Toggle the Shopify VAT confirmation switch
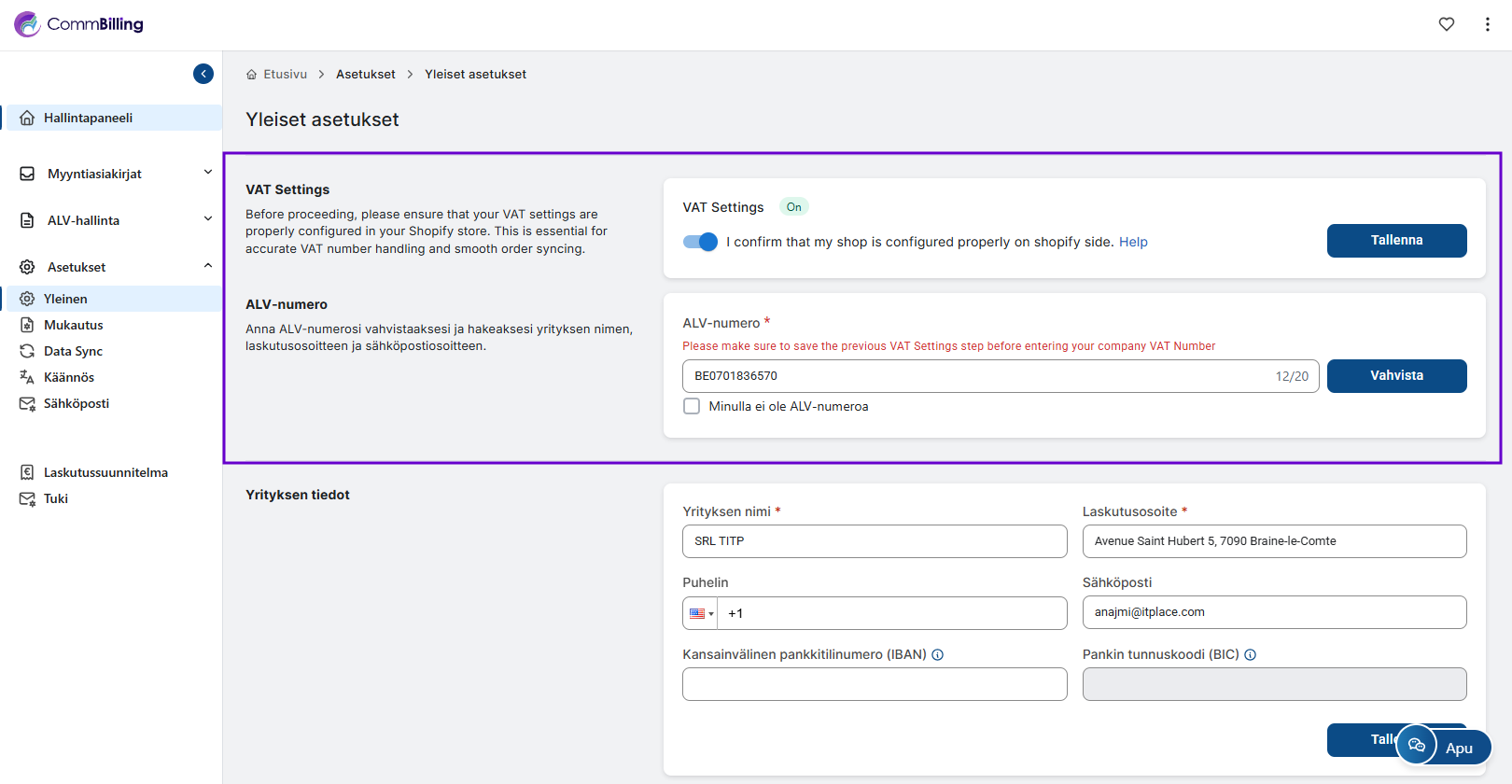 tap(700, 242)
